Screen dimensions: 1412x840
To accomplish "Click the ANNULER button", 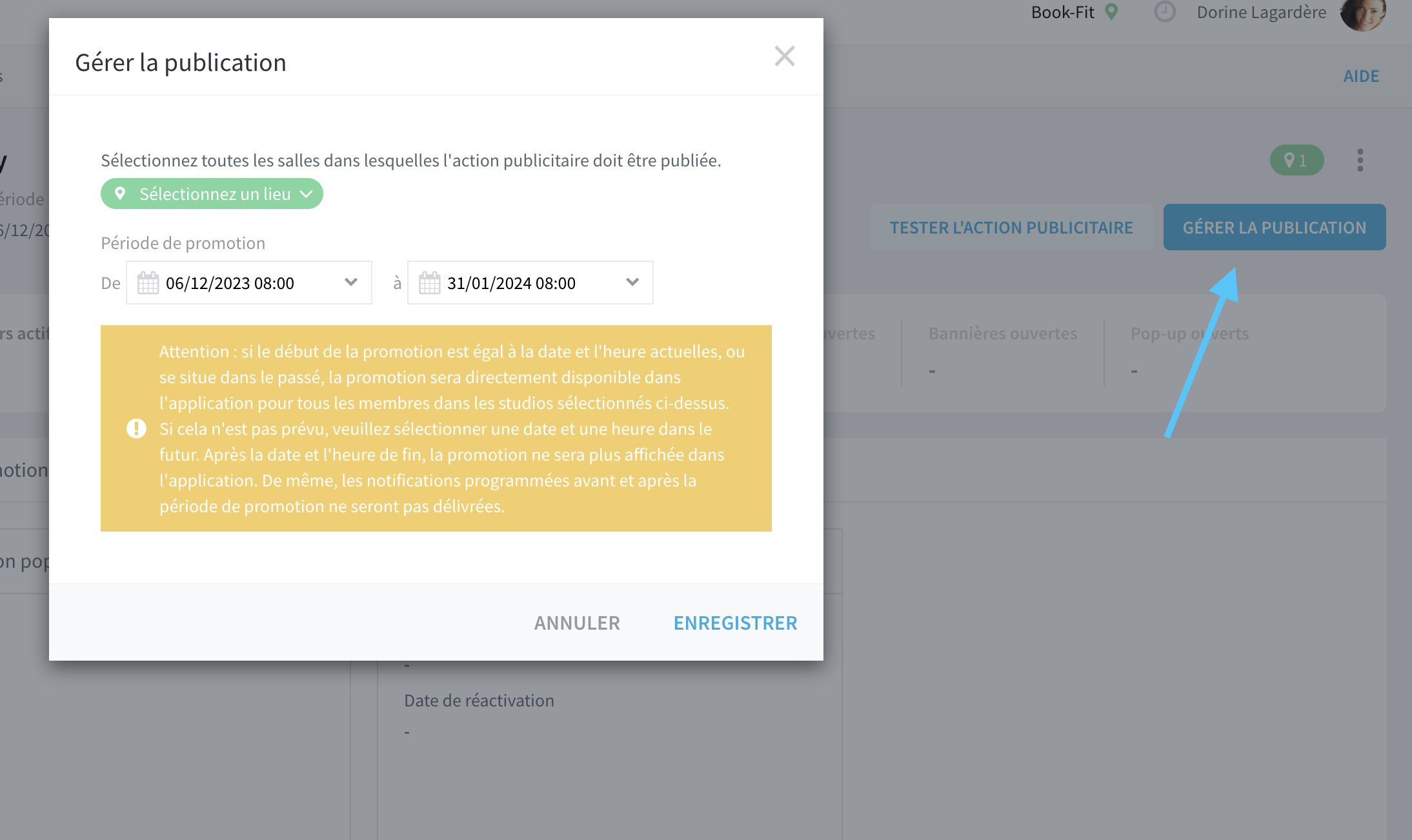I will point(577,623).
